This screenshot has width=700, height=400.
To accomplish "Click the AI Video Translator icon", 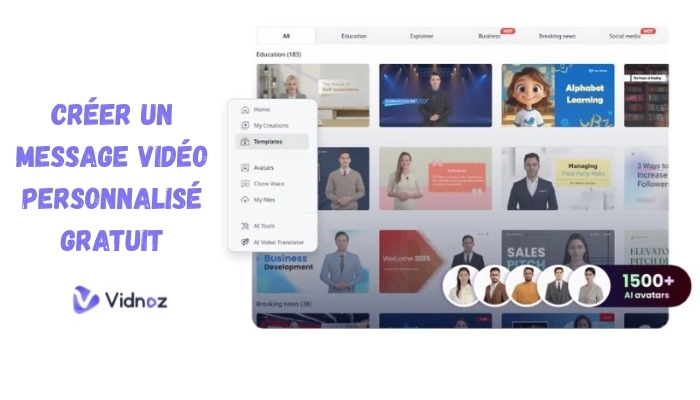I will point(245,242).
